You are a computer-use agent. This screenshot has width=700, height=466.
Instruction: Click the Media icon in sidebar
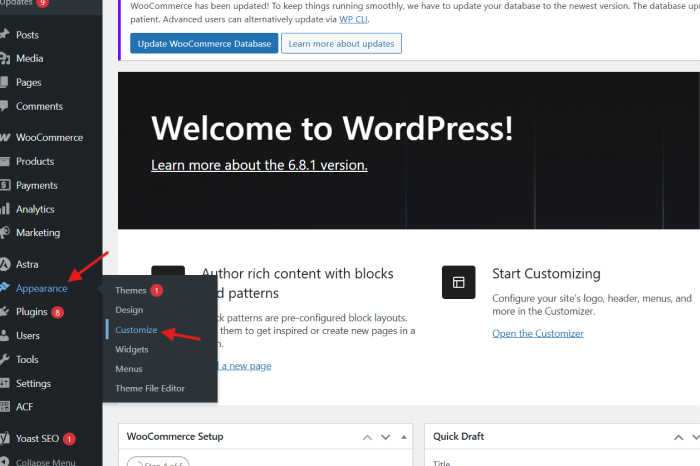coord(4,58)
